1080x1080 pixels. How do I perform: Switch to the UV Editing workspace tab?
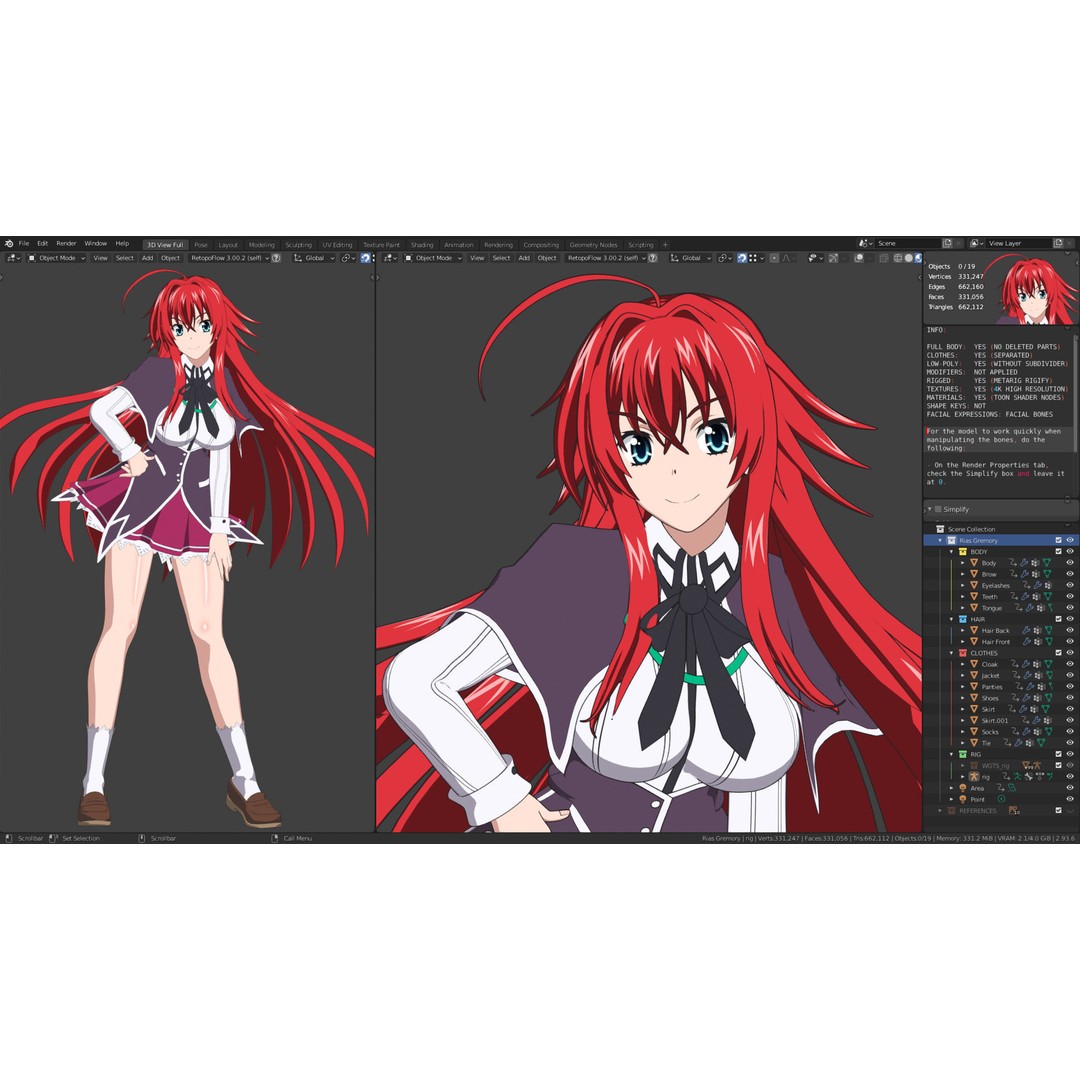(338, 245)
